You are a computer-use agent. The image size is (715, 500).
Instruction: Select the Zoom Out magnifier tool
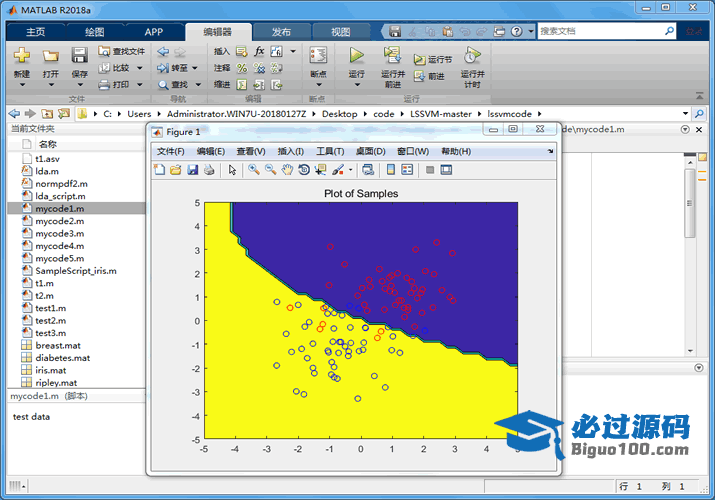(x=270, y=170)
